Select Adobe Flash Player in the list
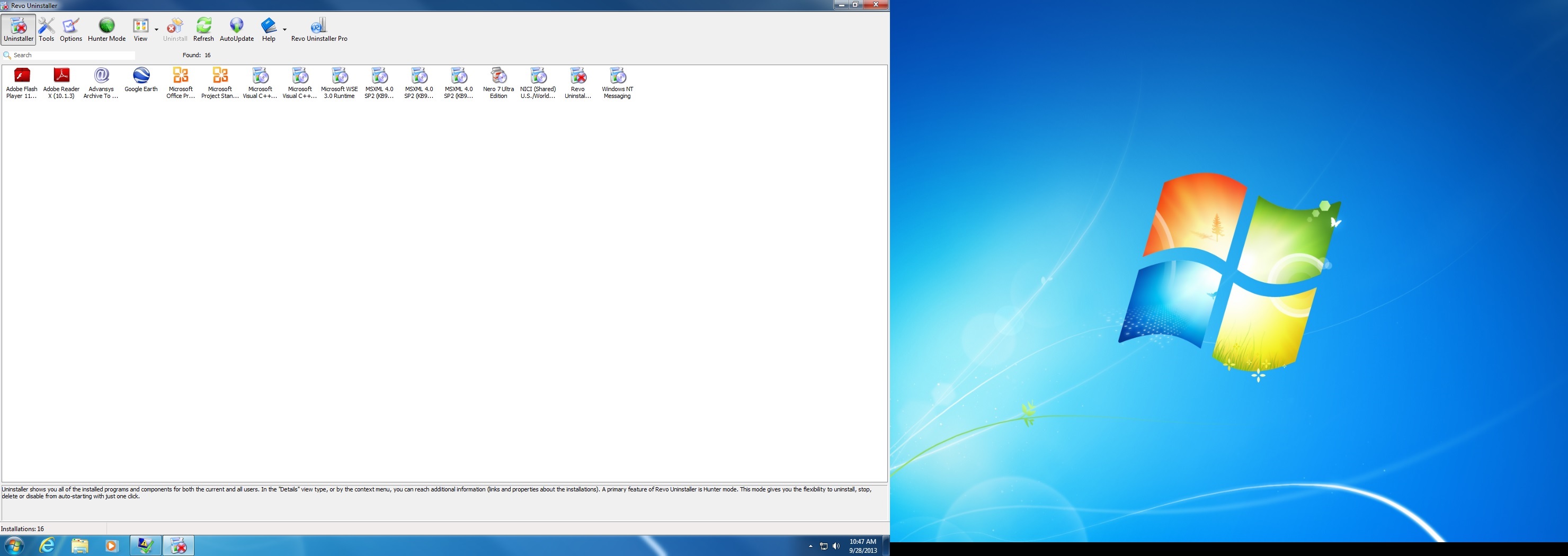 pos(22,83)
